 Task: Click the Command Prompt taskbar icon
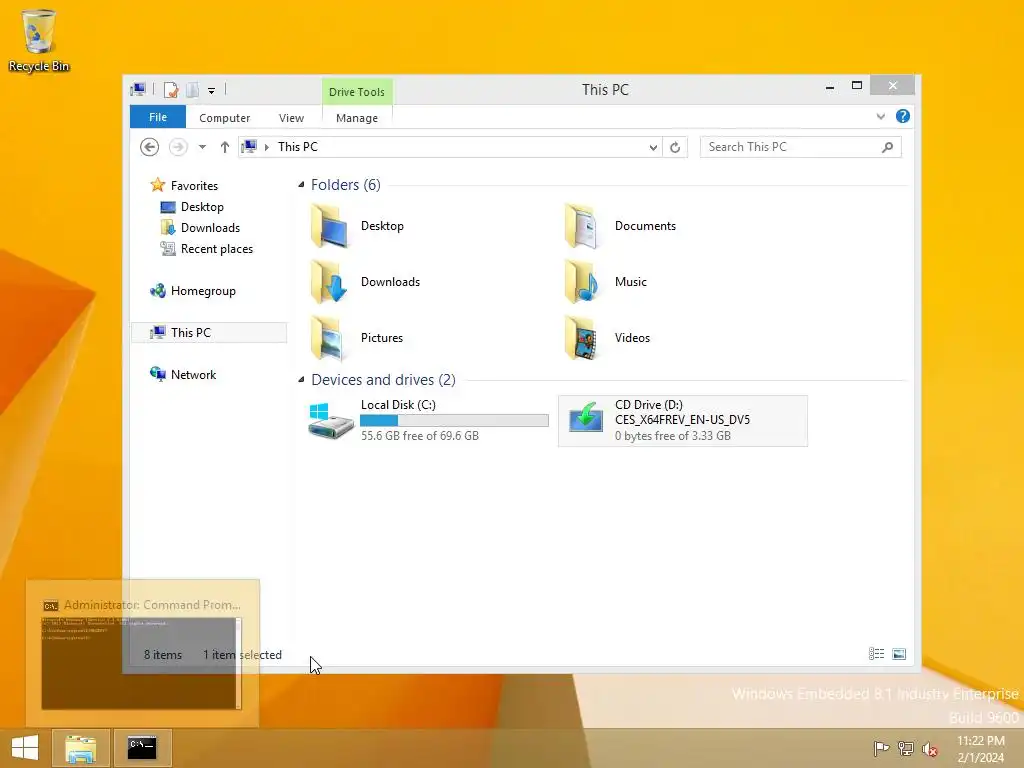point(142,748)
